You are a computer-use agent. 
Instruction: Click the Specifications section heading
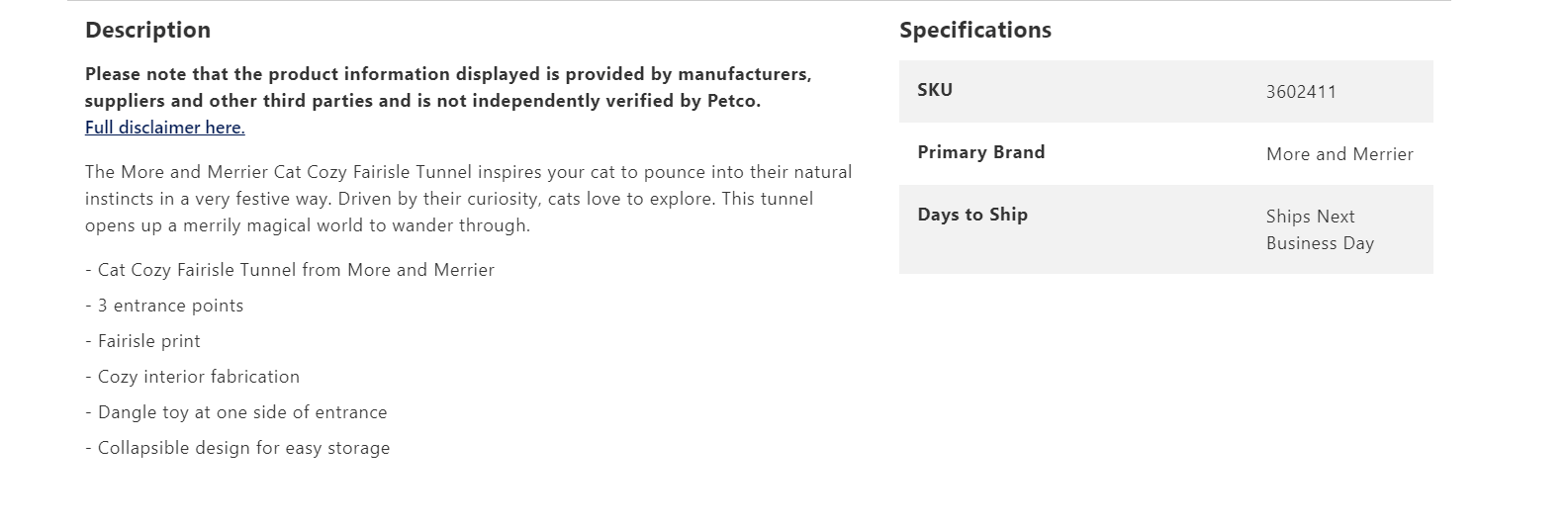[x=974, y=31]
